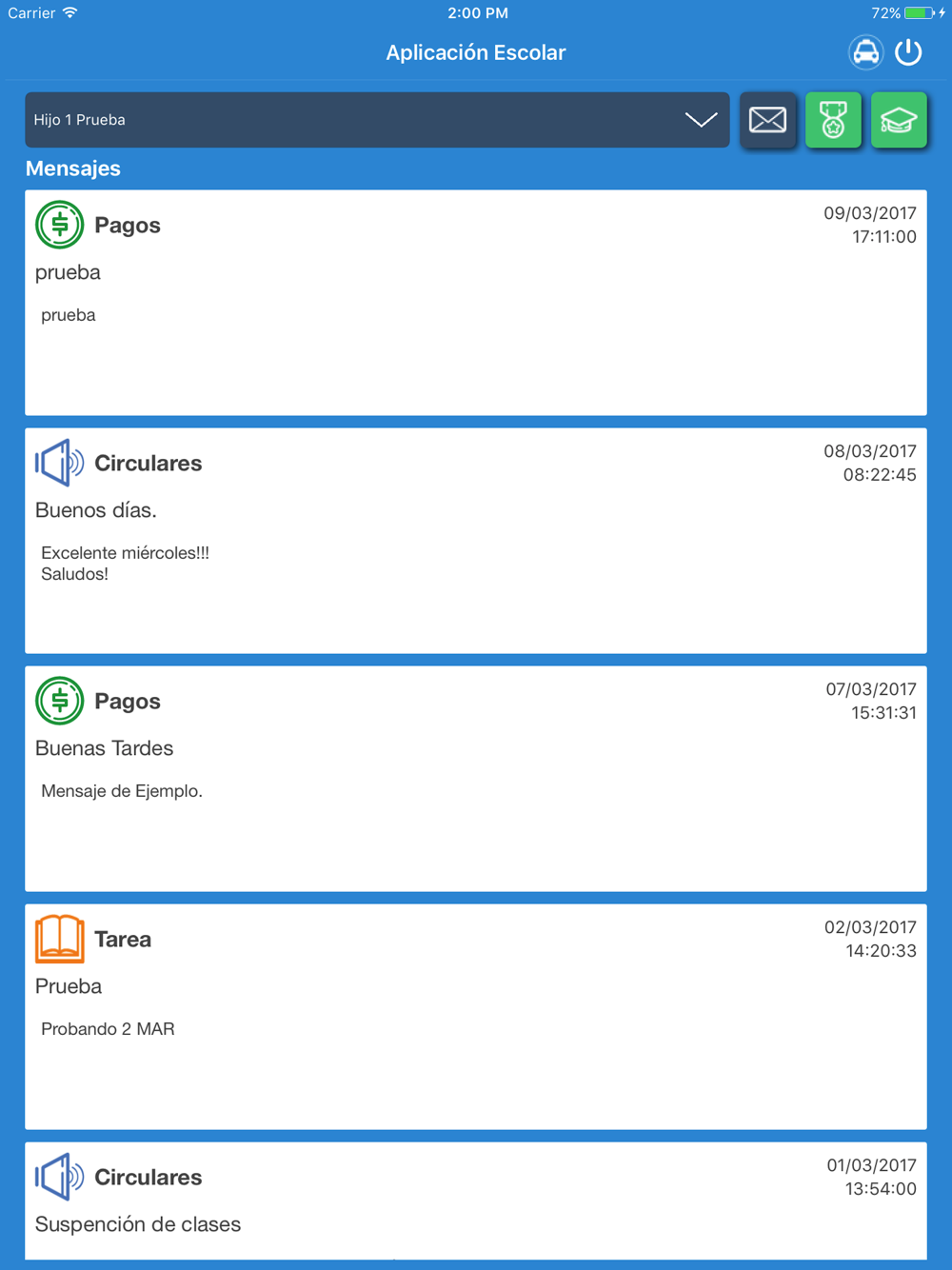This screenshot has height=1270, width=952.
Task: Tap the car transport icon in header
Action: tap(865, 52)
